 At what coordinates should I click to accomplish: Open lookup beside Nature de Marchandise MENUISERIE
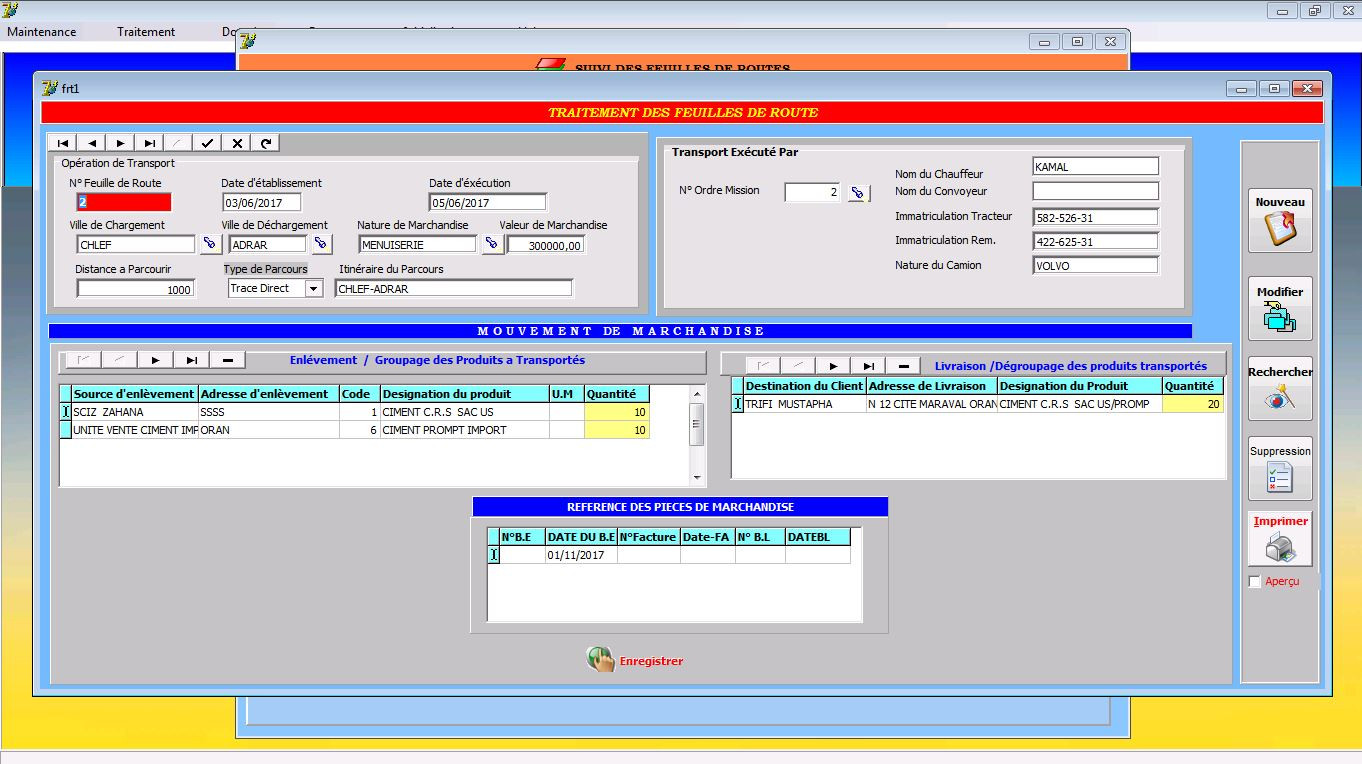click(x=492, y=244)
